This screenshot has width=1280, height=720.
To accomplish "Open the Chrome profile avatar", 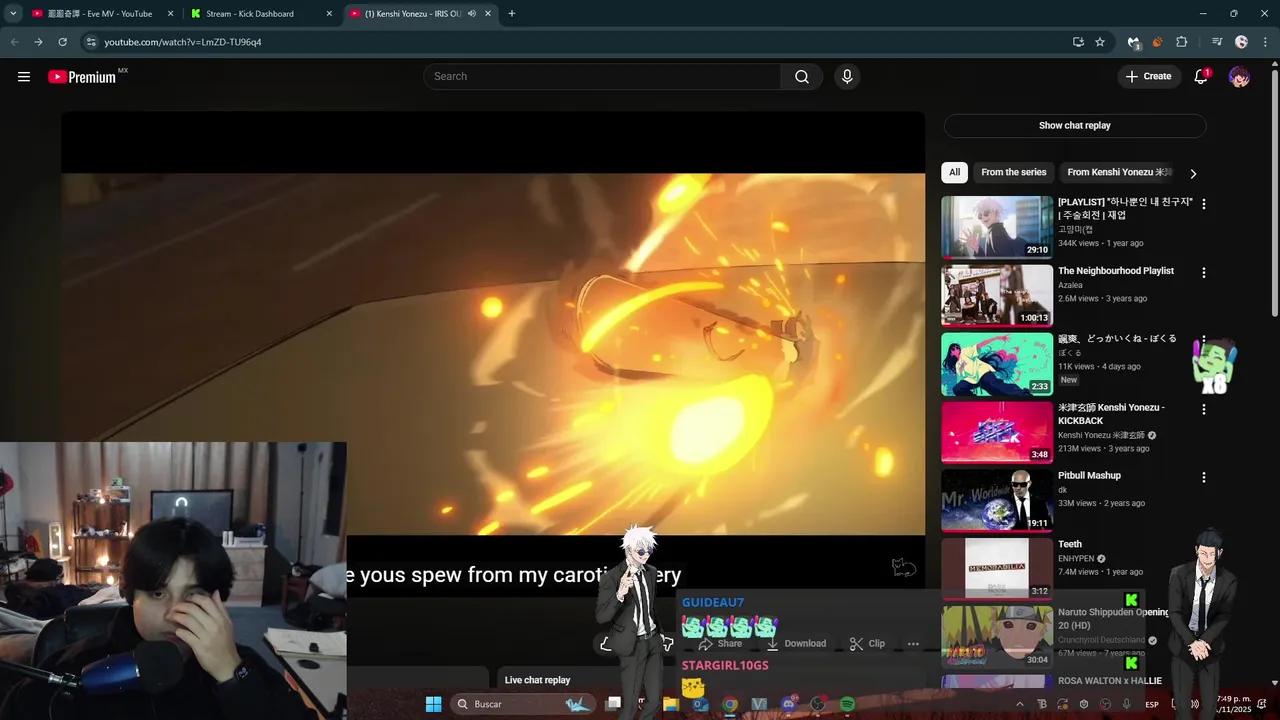I will pos(1241,42).
